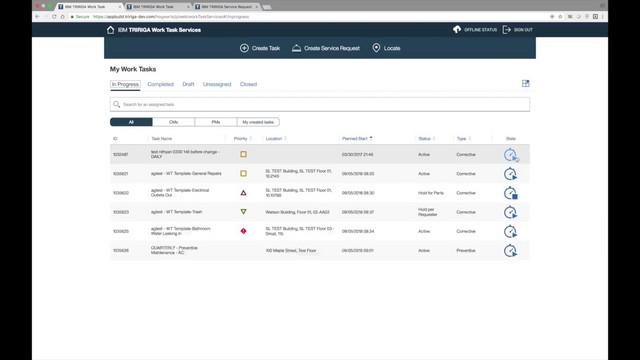Click green down-triangle priority icon of Trash task
Viewport: 640px width, 360px height.
243,212
